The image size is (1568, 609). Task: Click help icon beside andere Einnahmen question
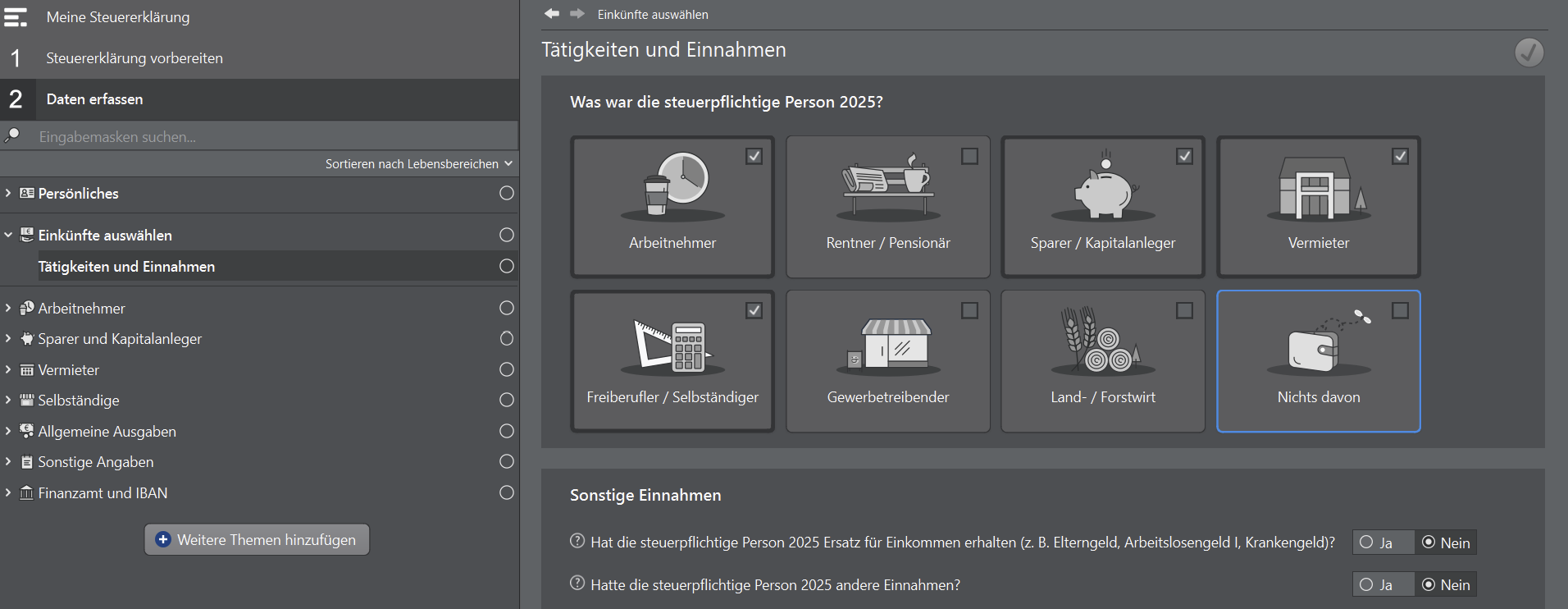click(x=577, y=584)
